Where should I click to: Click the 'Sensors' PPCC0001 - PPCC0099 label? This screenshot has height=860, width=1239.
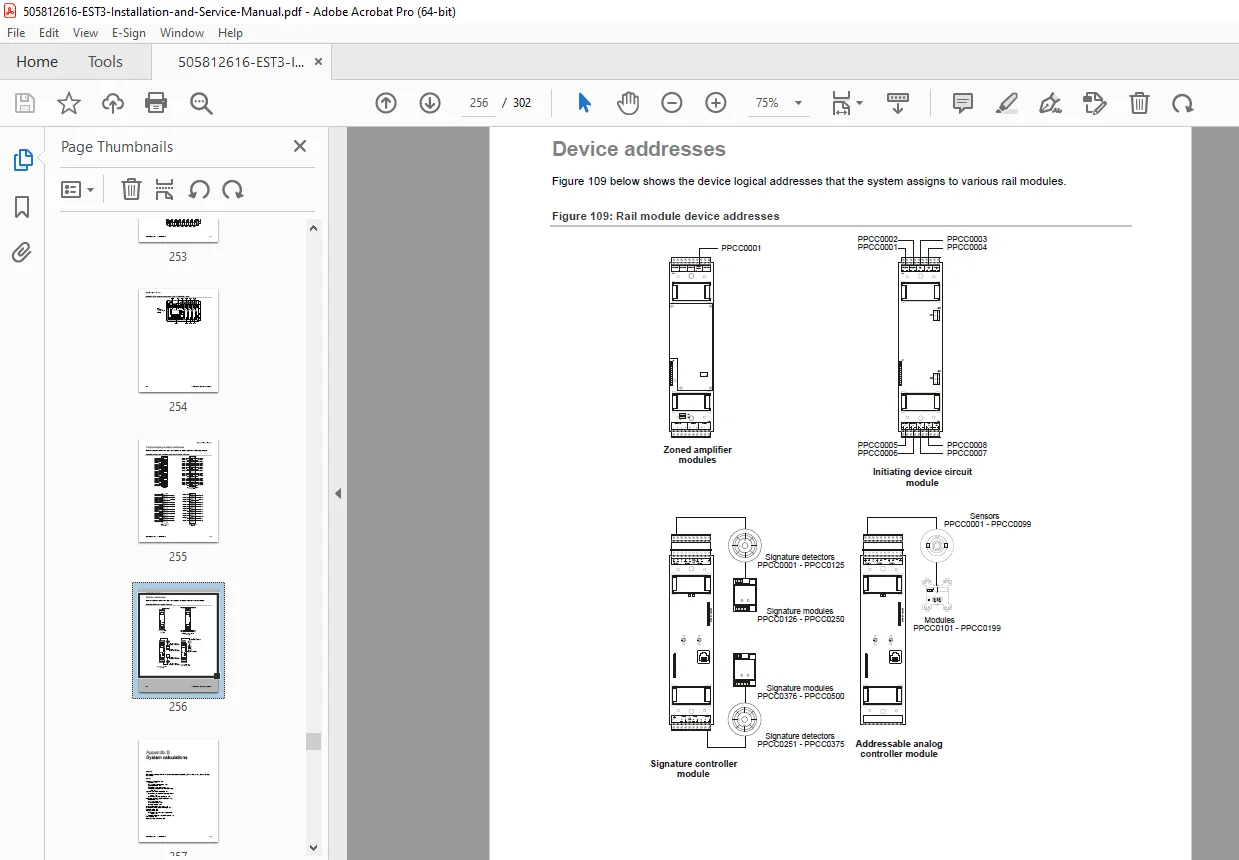point(987,520)
